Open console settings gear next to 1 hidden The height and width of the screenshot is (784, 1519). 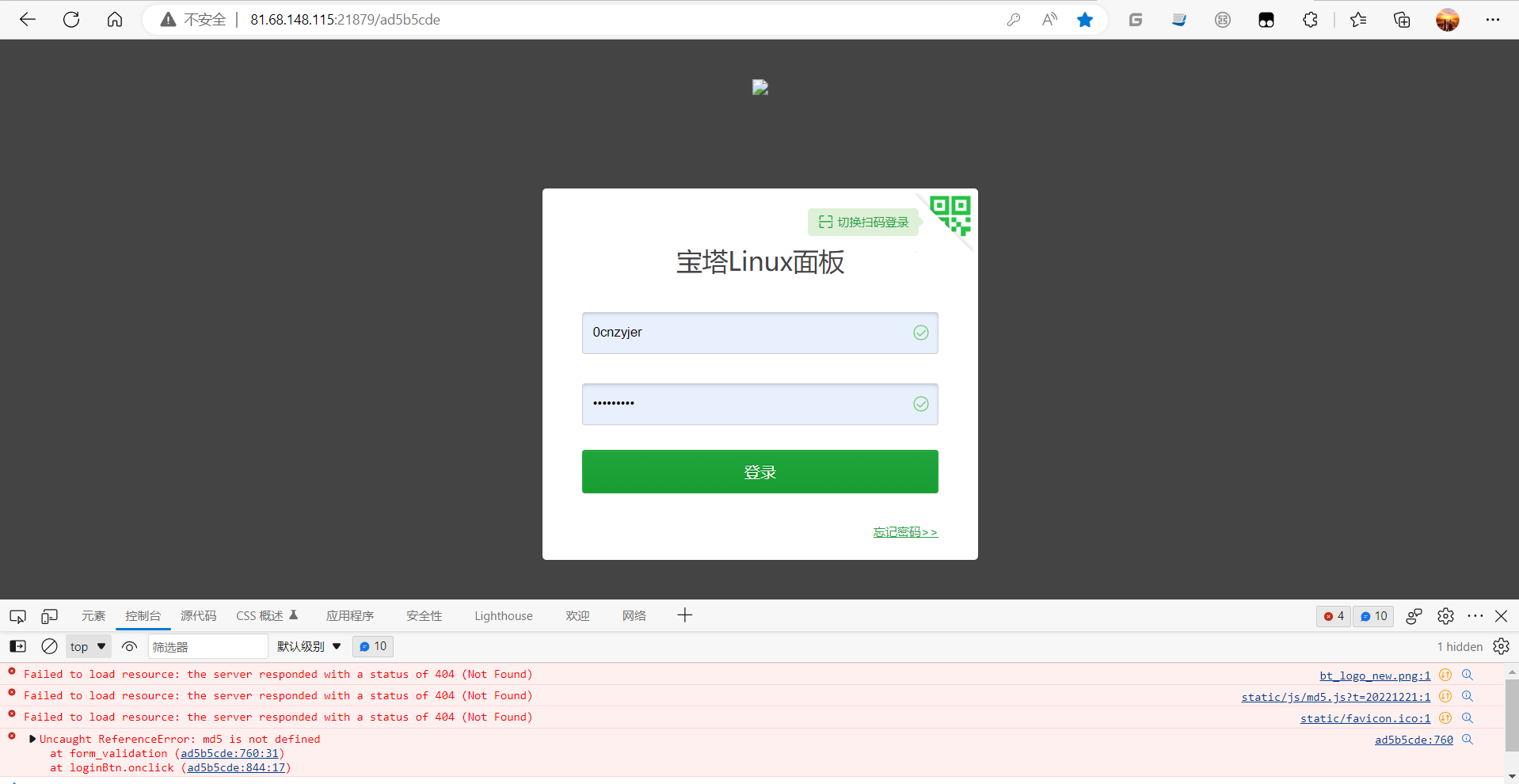pos(1501,647)
